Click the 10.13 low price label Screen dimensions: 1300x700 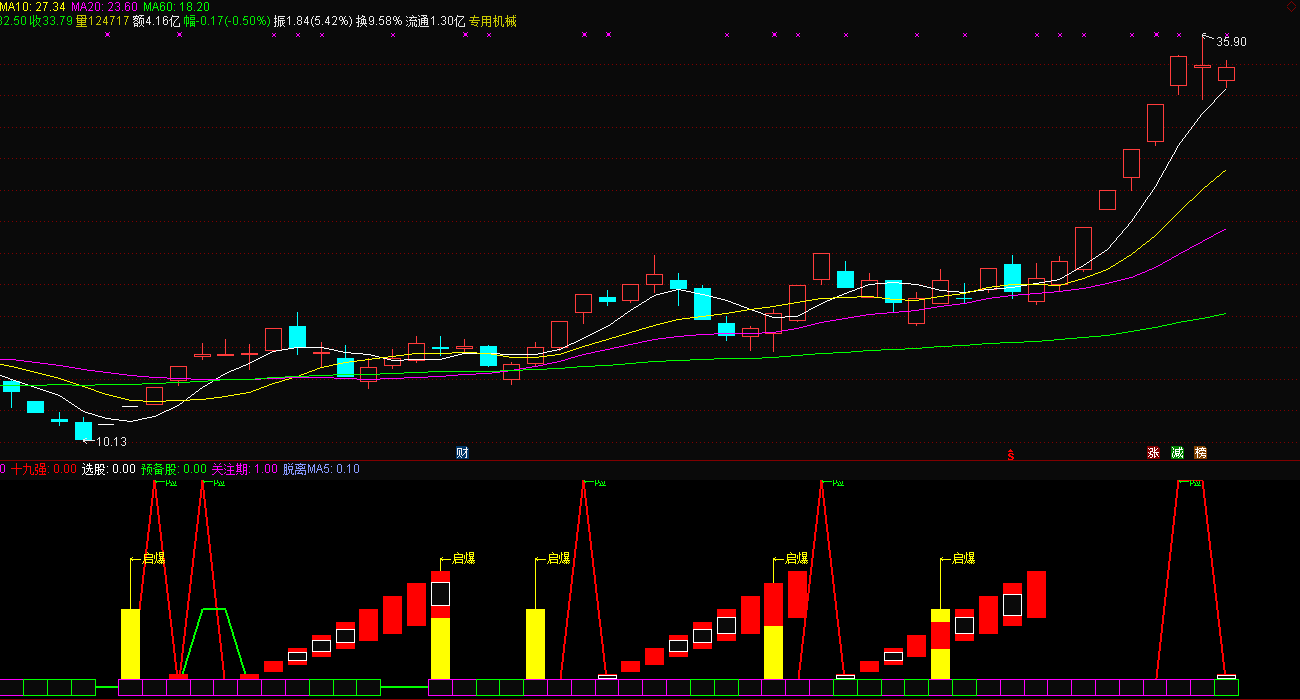(x=112, y=442)
